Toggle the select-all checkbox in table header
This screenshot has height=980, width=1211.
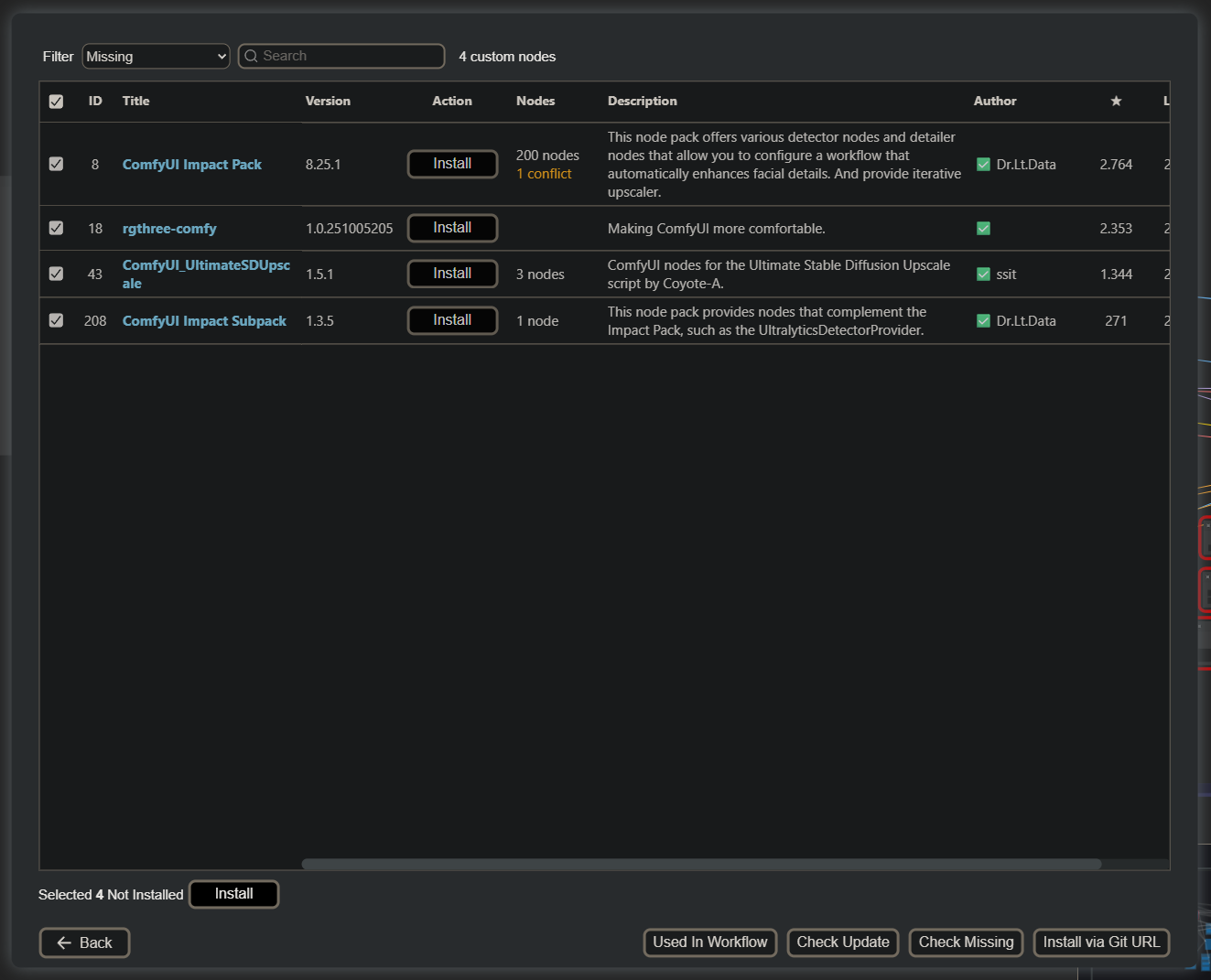coord(56,101)
